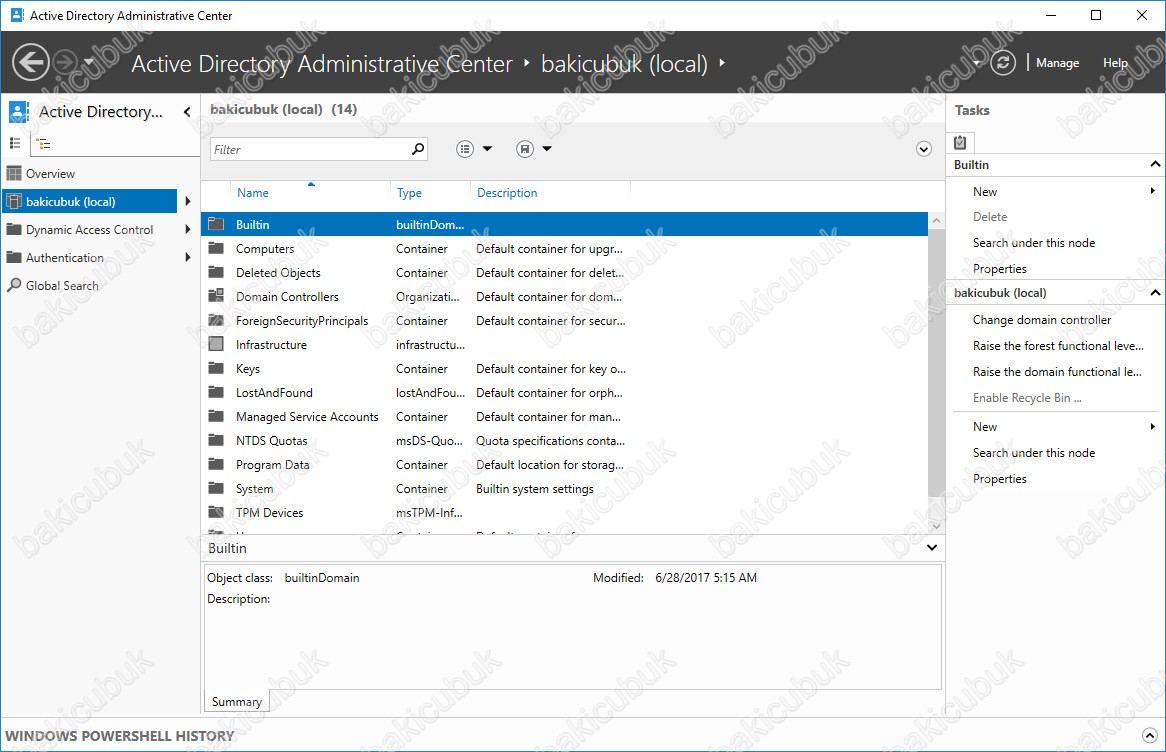Open the Summary tab
The width and height of the screenshot is (1166, 752).
coord(236,701)
